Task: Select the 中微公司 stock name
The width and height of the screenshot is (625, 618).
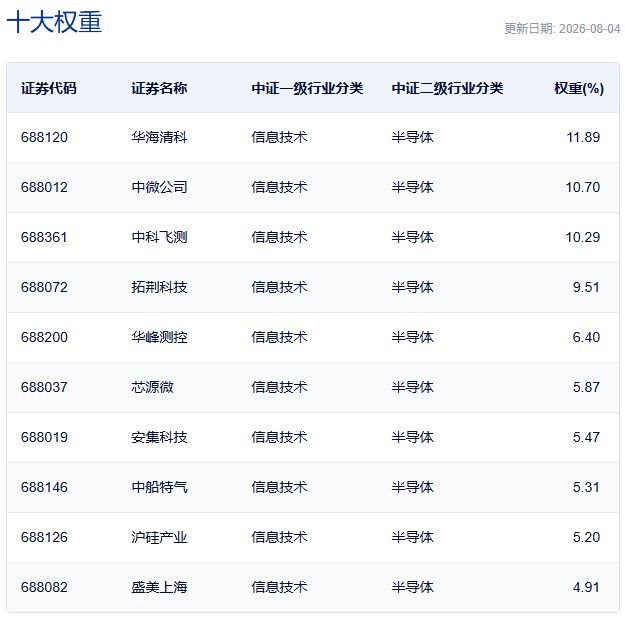Action: click(159, 187)
